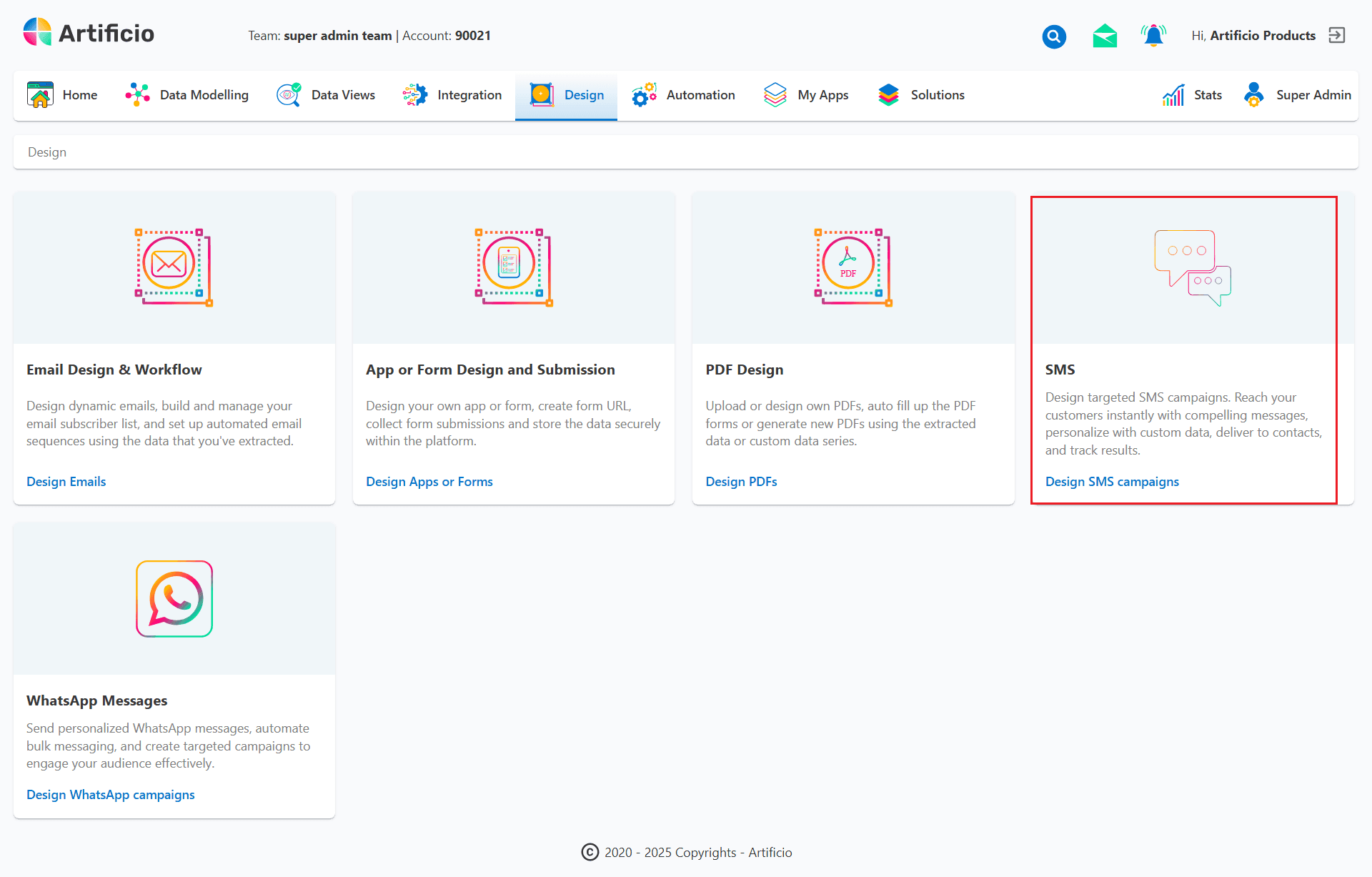Click the WhatsApp Messages card icon
The image size is (1372, 877).
point(174,599)
